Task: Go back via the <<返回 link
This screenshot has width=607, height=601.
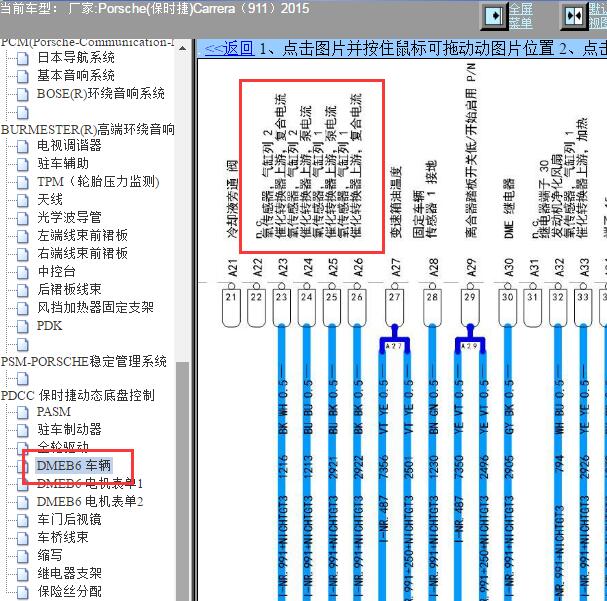Action: (229, 49)
